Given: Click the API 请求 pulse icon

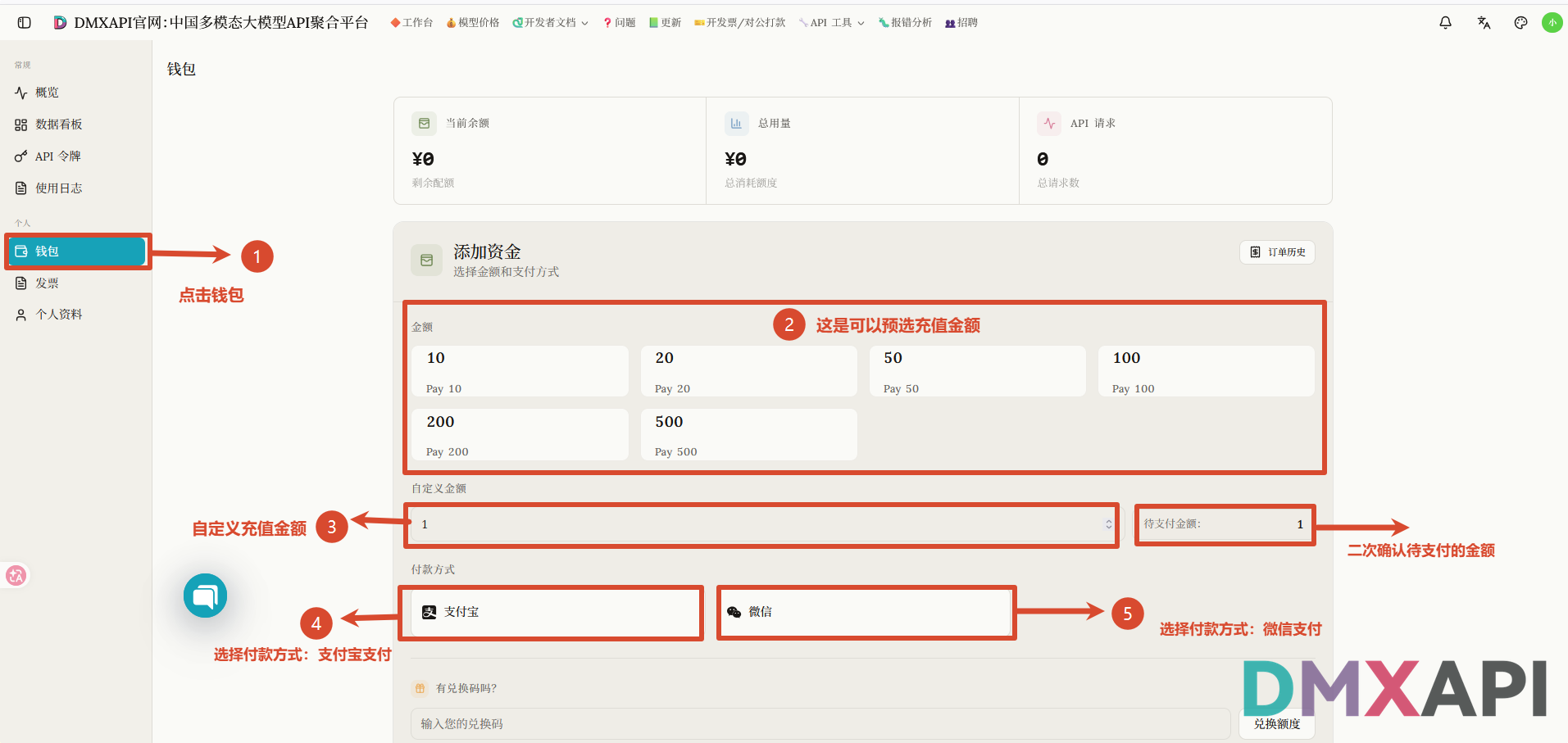Looking at the screenshot, I should click(x=1049, y=124).
